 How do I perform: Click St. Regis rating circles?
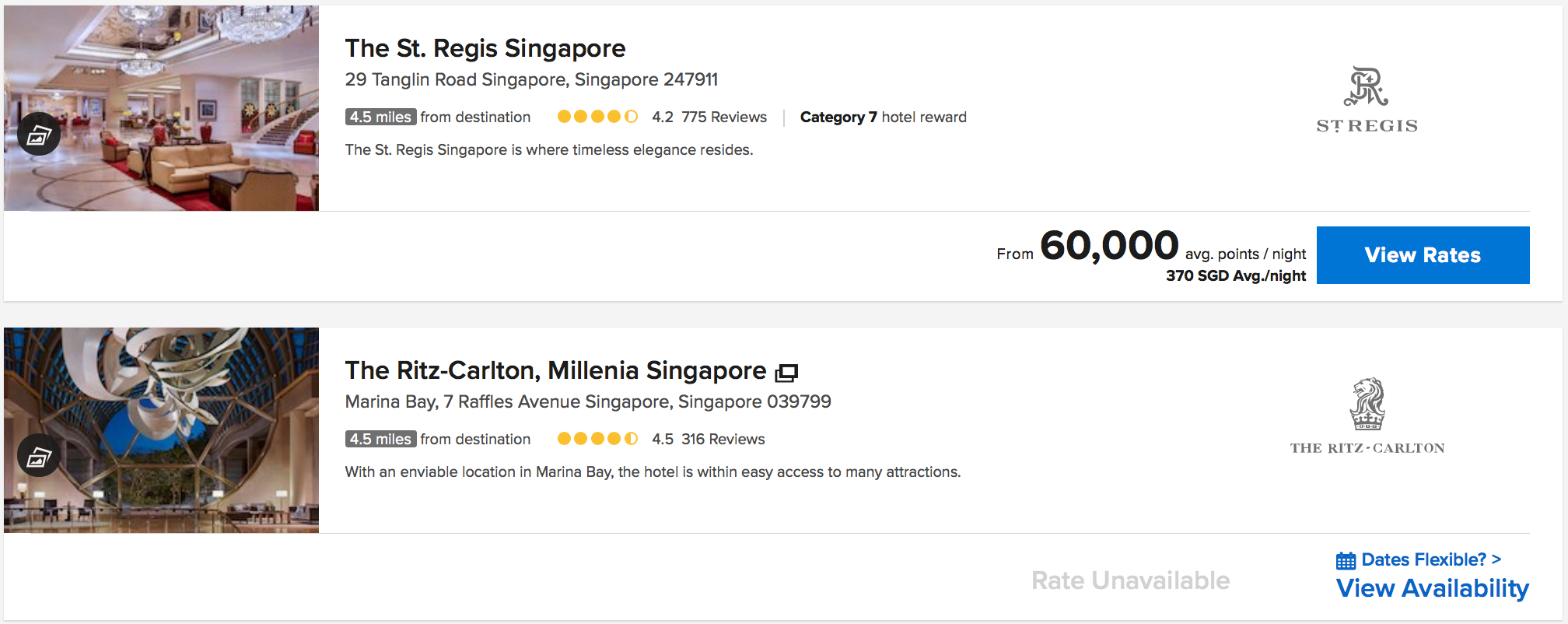coord(597,117)
